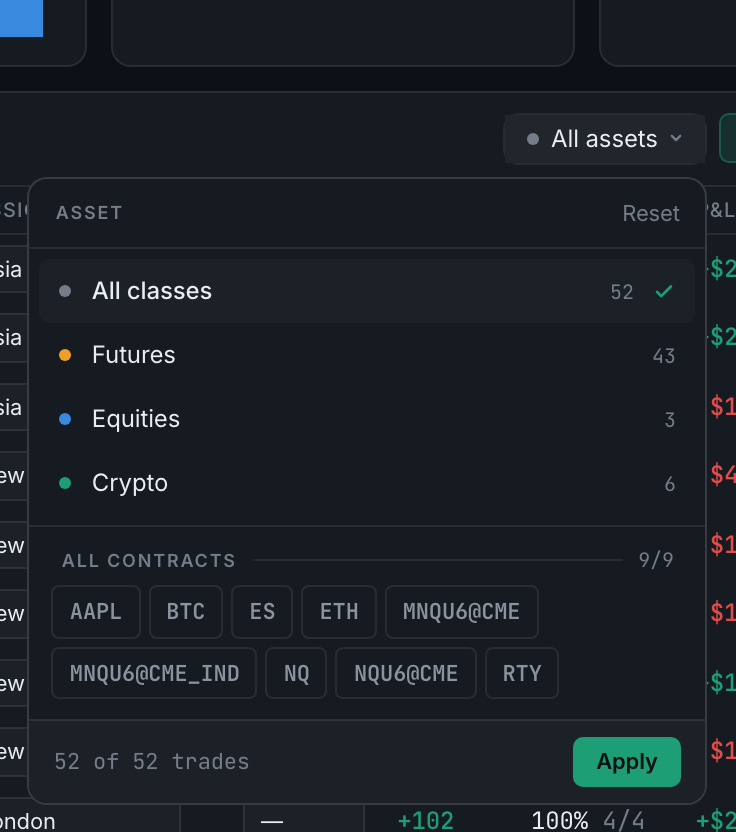Click the green Crypto color dot

[x=65, y=483]
